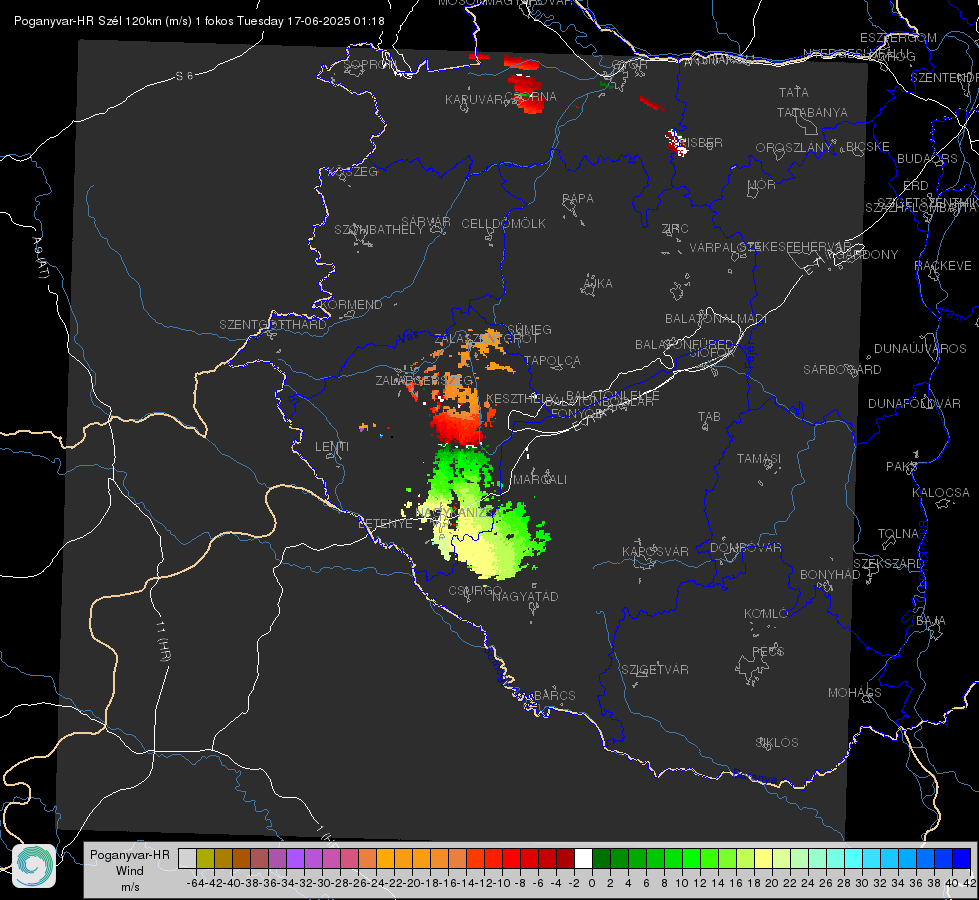Click the SÜMEG city label

click(529, 329)
